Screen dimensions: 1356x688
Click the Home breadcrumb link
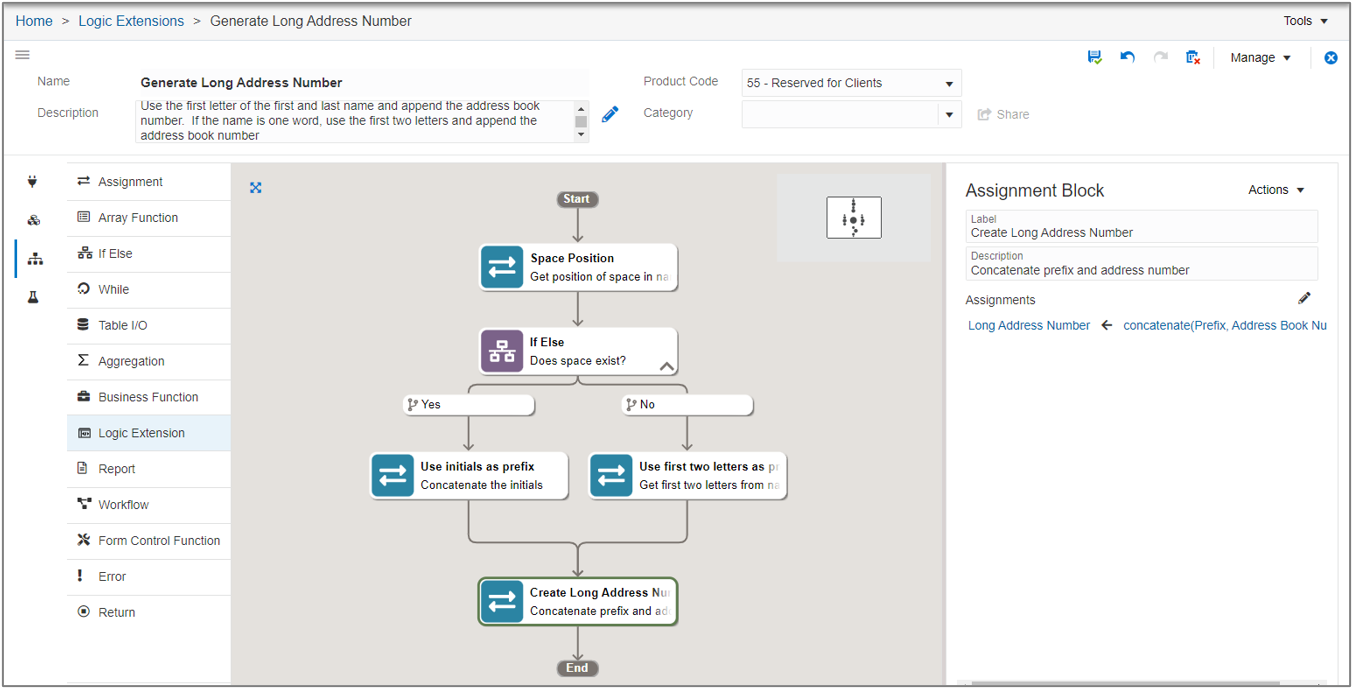click(34, 21)
